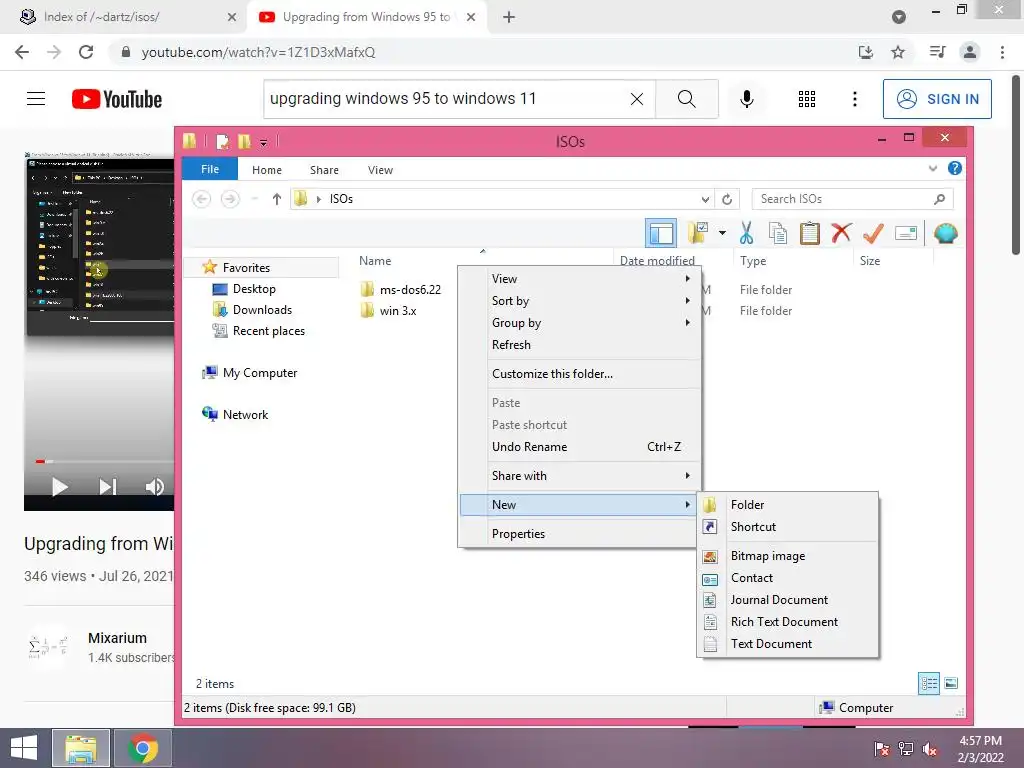Toggle the preview pane layout icon

(661, 233)
